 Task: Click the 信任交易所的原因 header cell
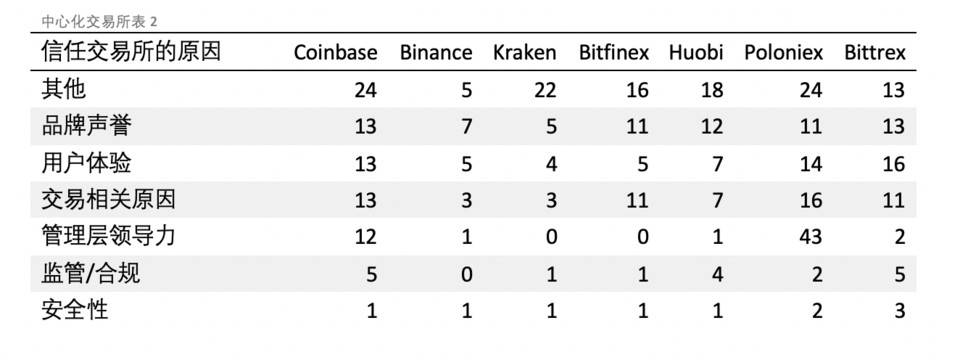point(130,51)
